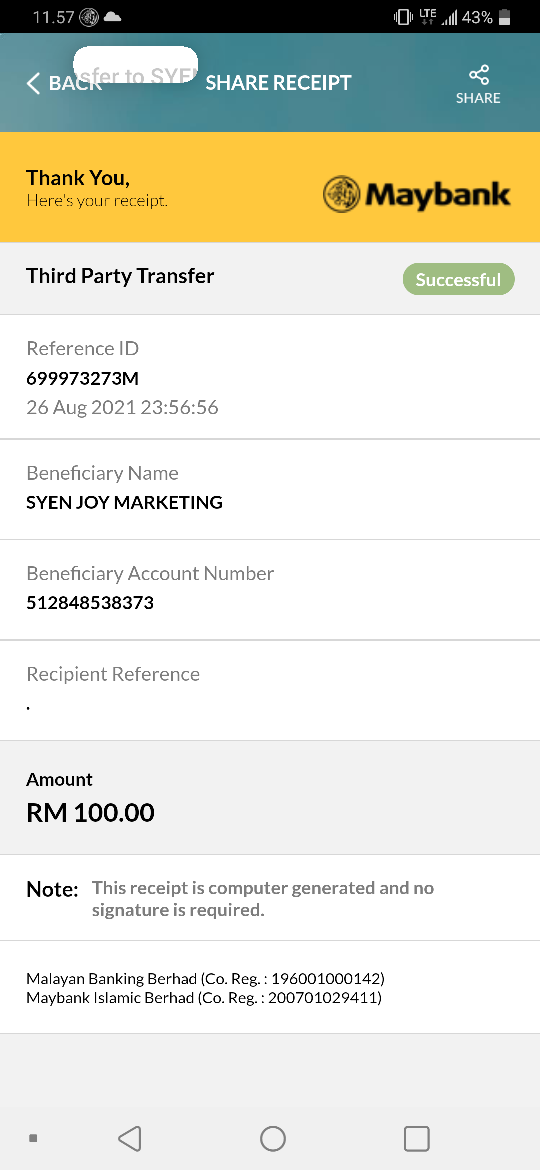Tap the small dot at the navigation bar's left
Screen dimensions: 540x1170
33,1139
